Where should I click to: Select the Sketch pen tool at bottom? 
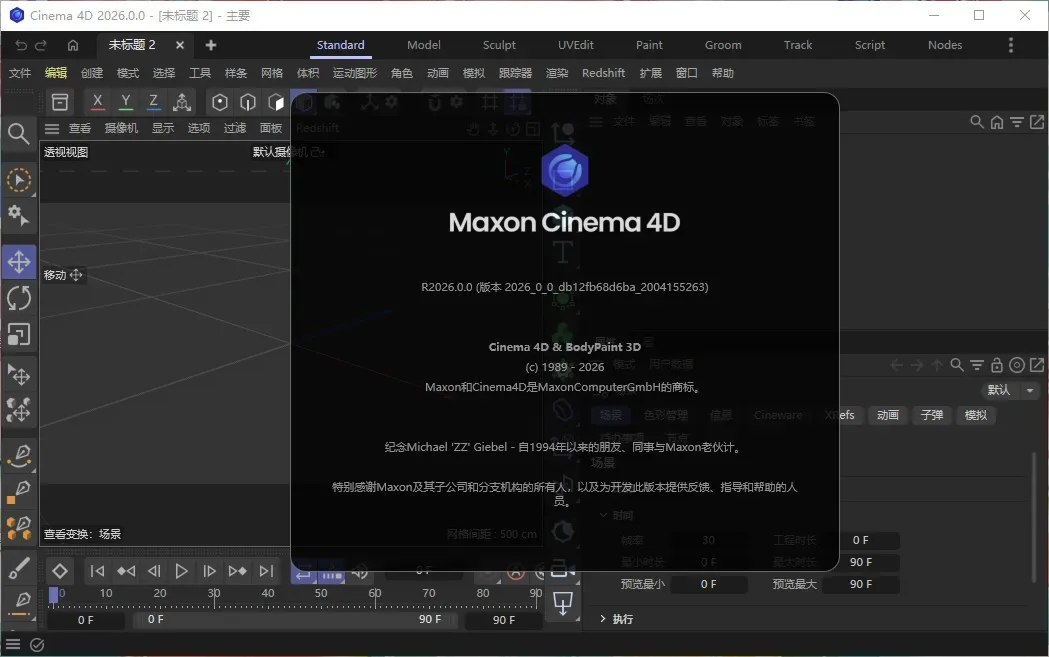(x=20, y=603)
